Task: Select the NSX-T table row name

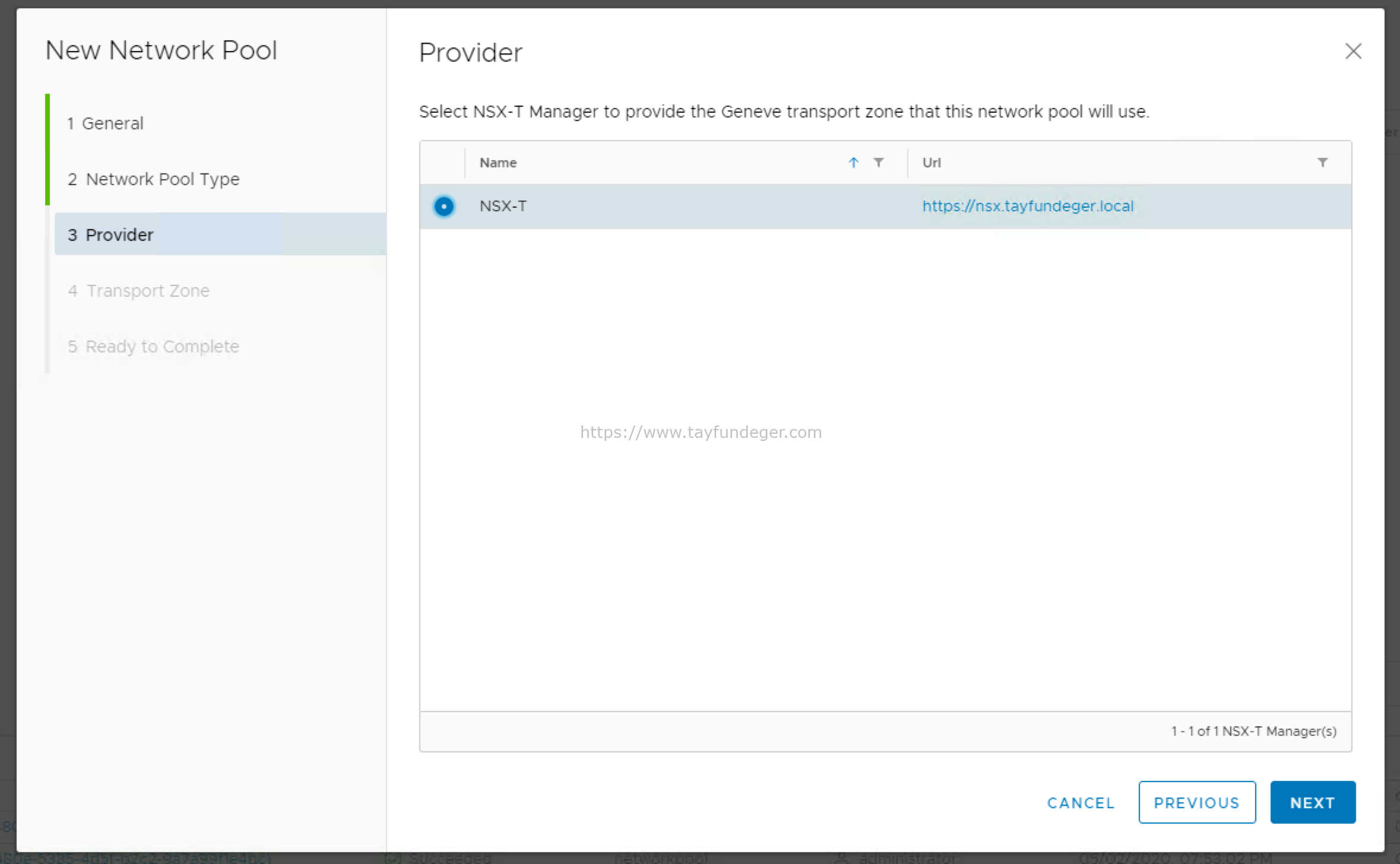Action: 503,206
